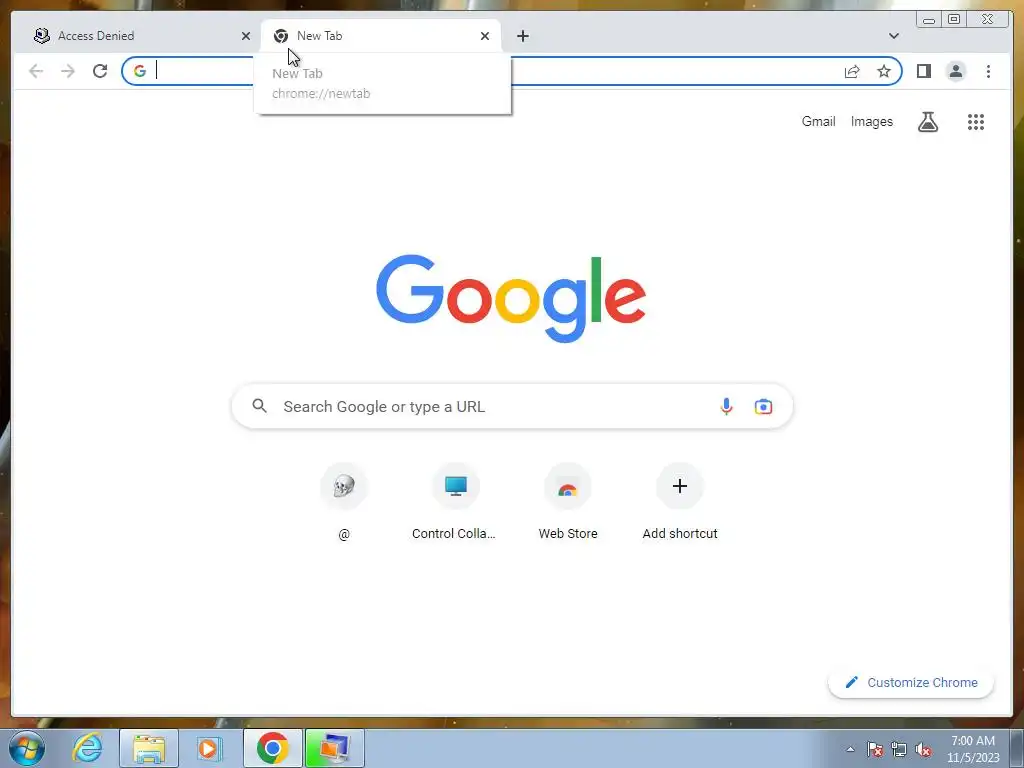Open the Action Center flag icon

pyautogui.click(x=875, y=749)
